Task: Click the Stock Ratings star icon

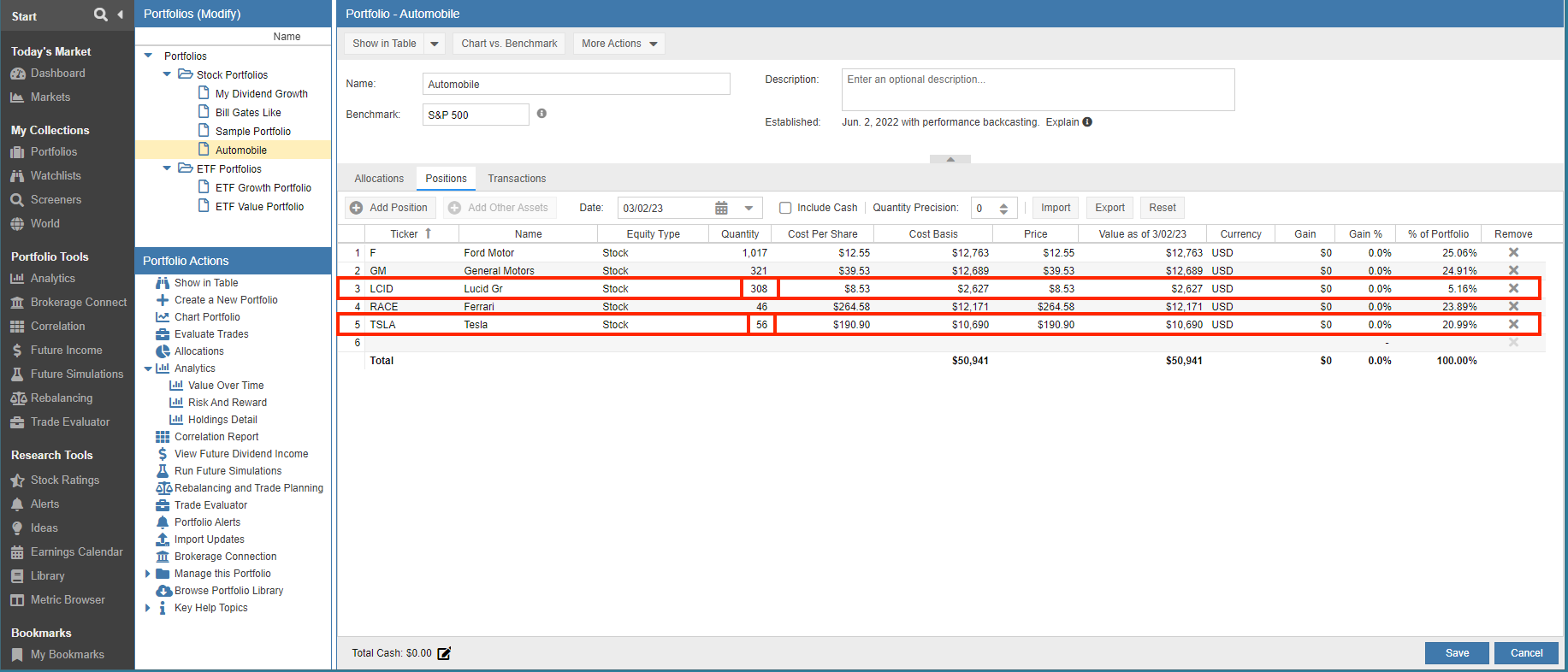Action: 17,480
